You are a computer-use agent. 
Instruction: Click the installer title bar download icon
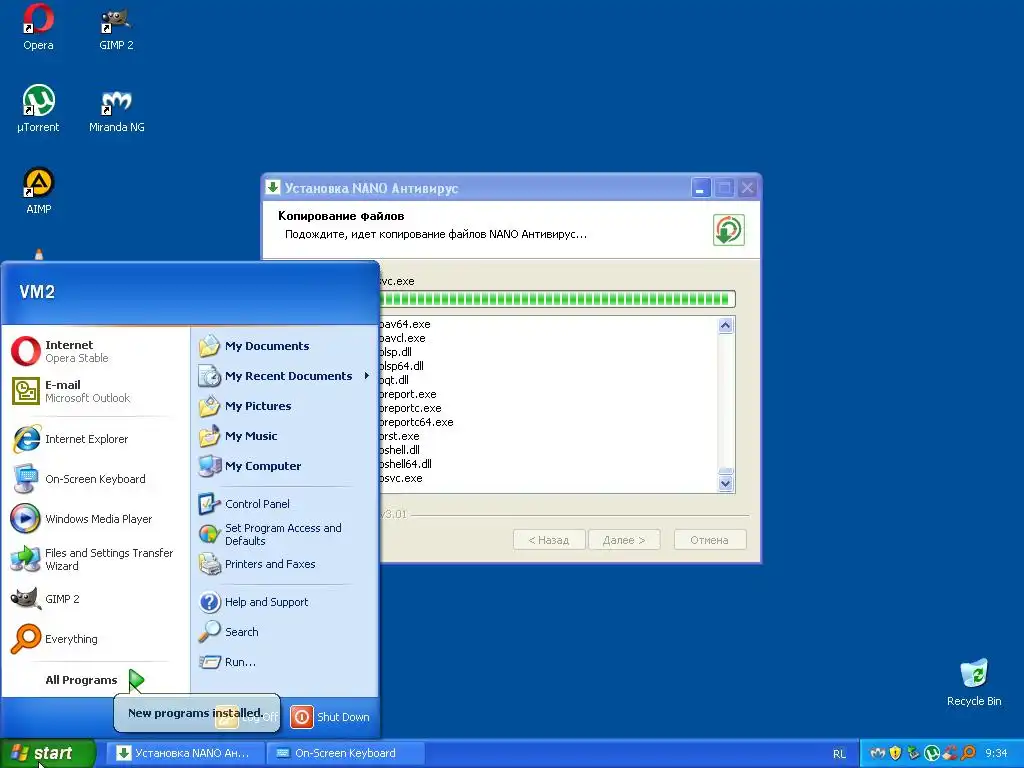coord(273,187)
